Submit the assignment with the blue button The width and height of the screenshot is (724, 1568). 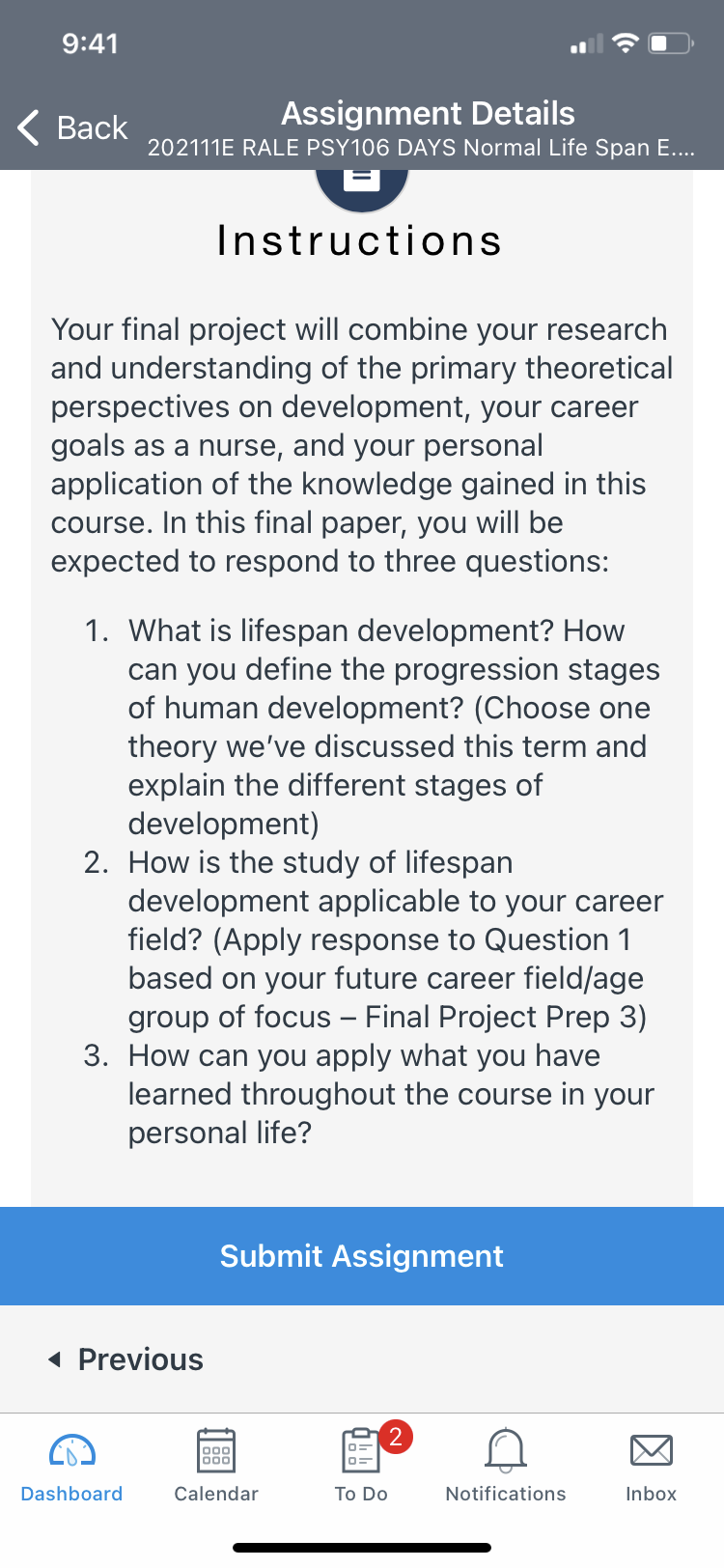point(362,1256)
